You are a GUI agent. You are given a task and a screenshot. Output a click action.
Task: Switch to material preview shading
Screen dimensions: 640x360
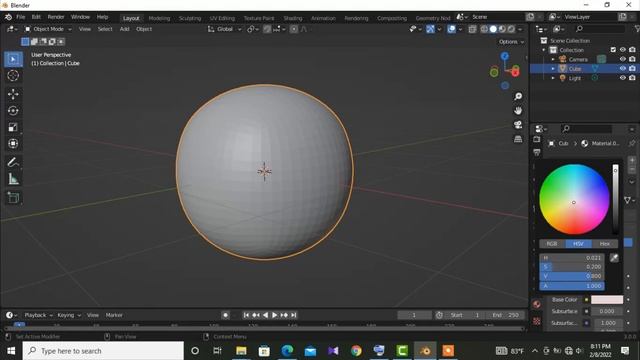click(502, 29)
